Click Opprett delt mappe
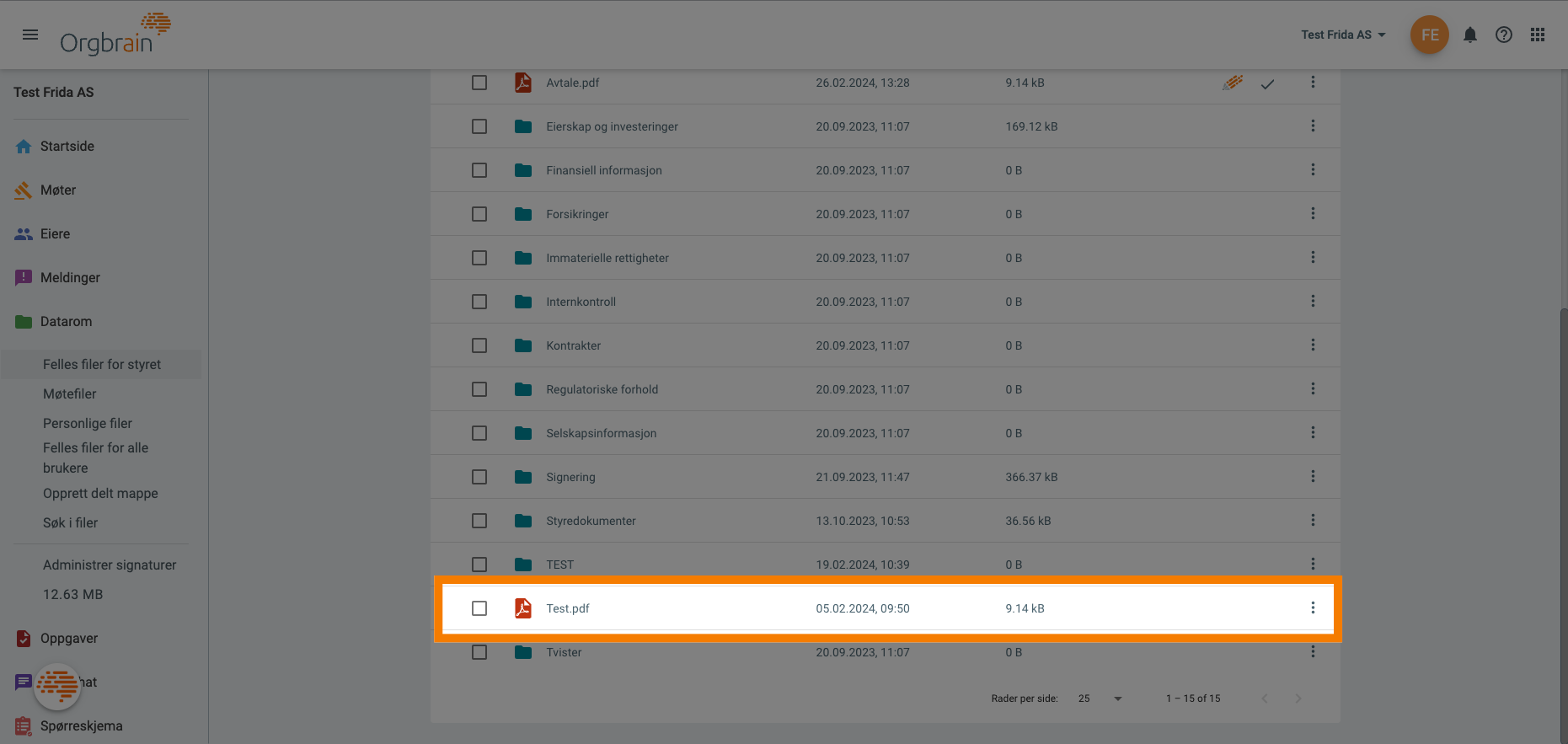Viewport: 1568px width, 744px height. click(x=100, y=493)
